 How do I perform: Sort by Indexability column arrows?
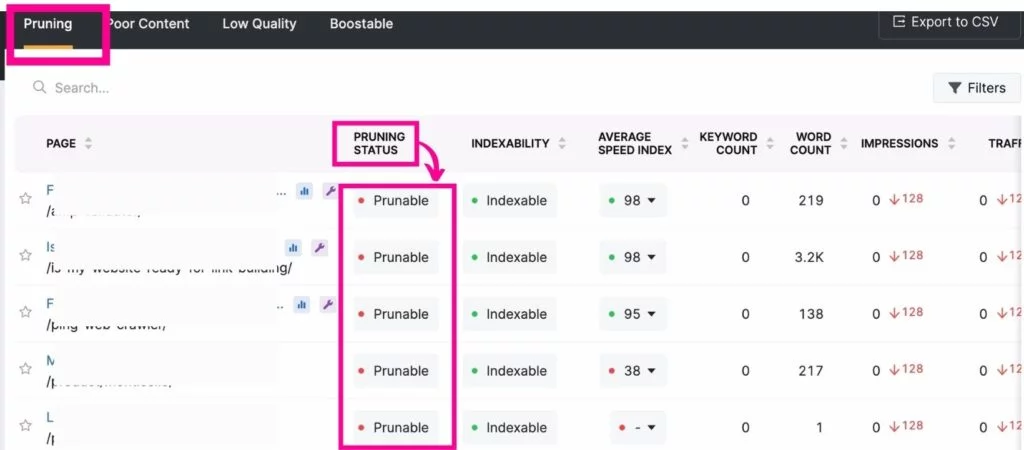pos(562,144)
